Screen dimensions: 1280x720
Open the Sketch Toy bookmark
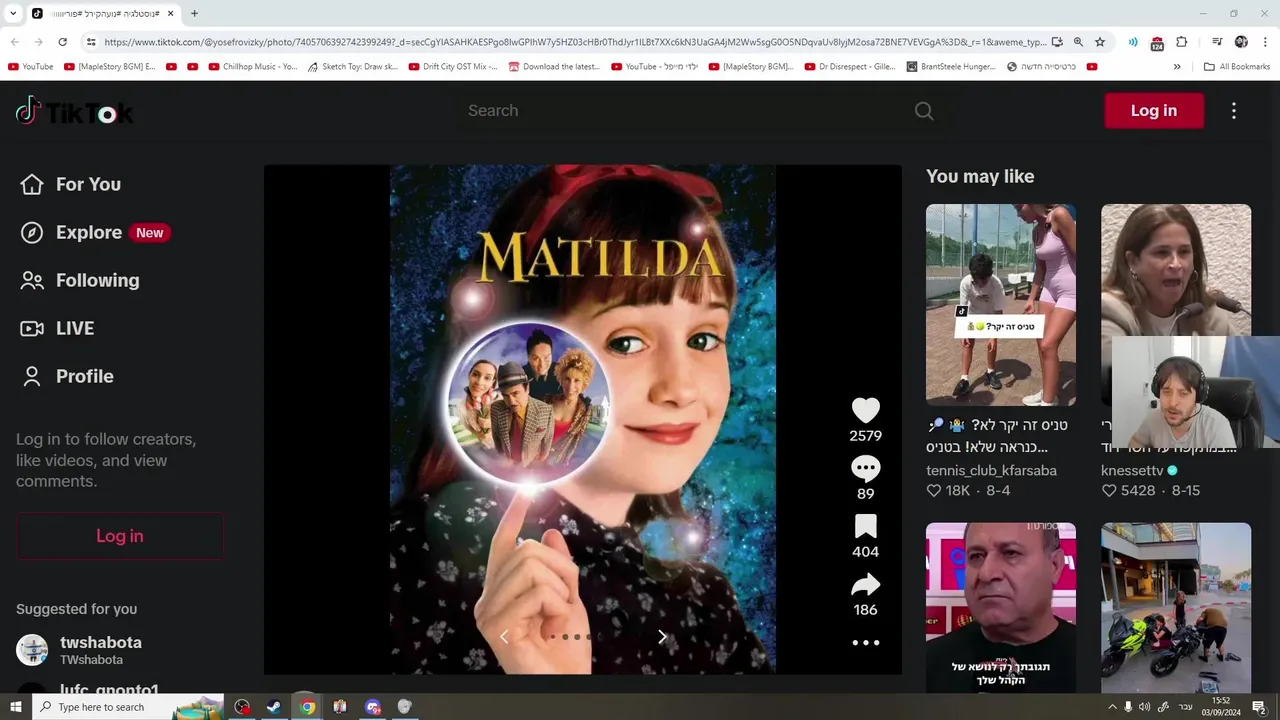pos(352,67)
